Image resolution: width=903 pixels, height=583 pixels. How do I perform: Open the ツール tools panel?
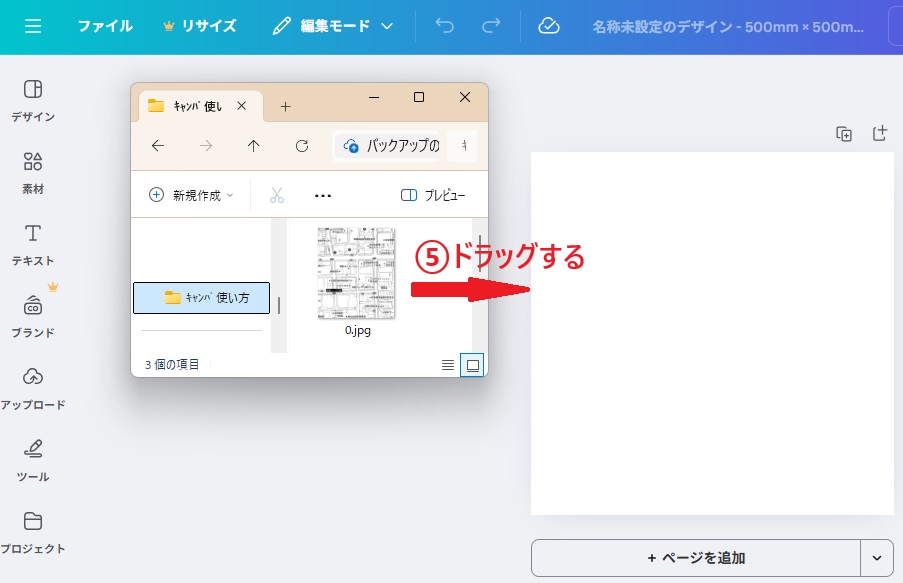(x=33, y=460)
